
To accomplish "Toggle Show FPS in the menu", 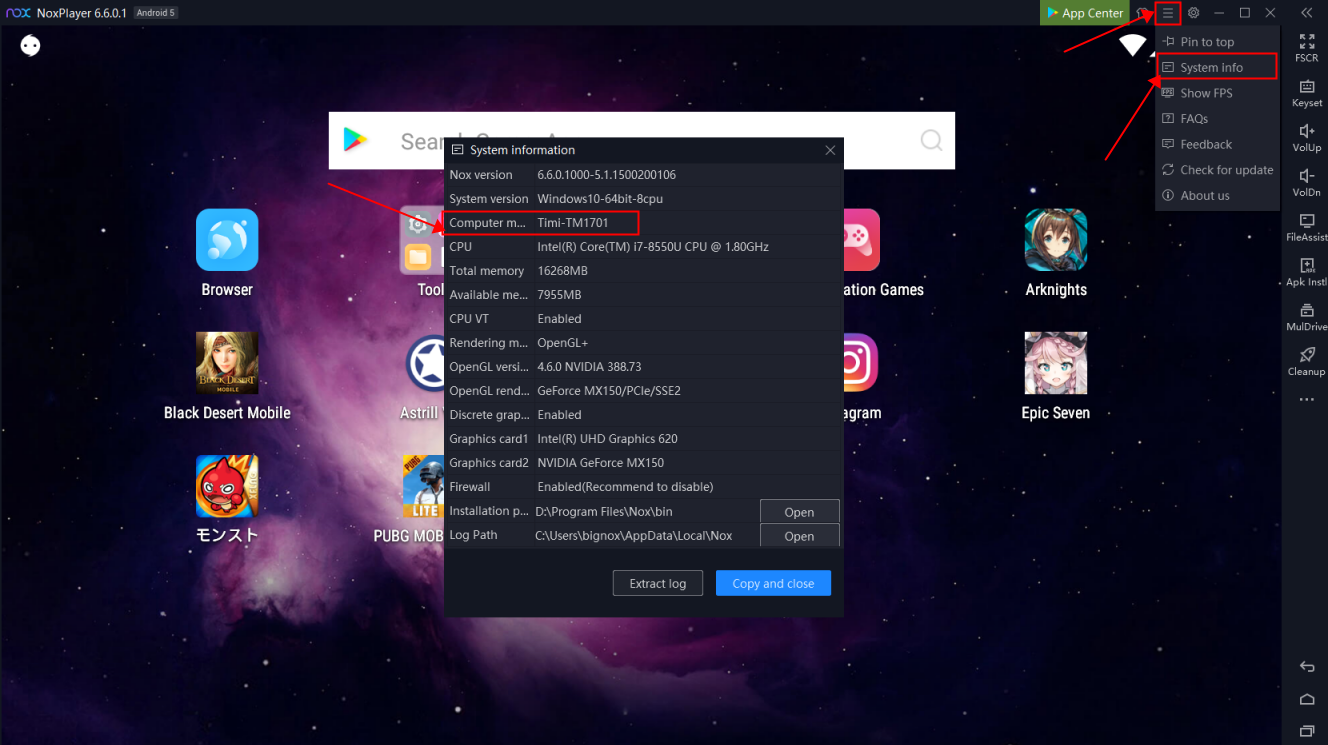I will (x=1206, y=93).
